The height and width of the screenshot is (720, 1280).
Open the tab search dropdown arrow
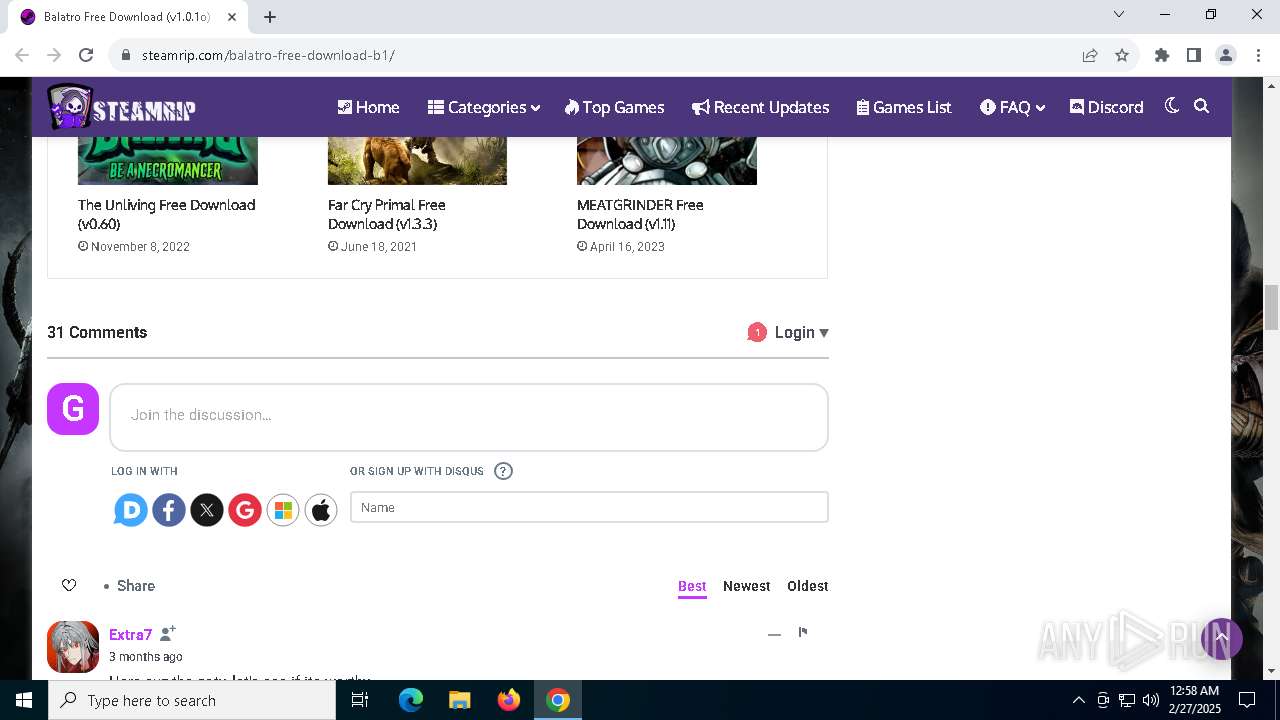(x=1119, y=14)
